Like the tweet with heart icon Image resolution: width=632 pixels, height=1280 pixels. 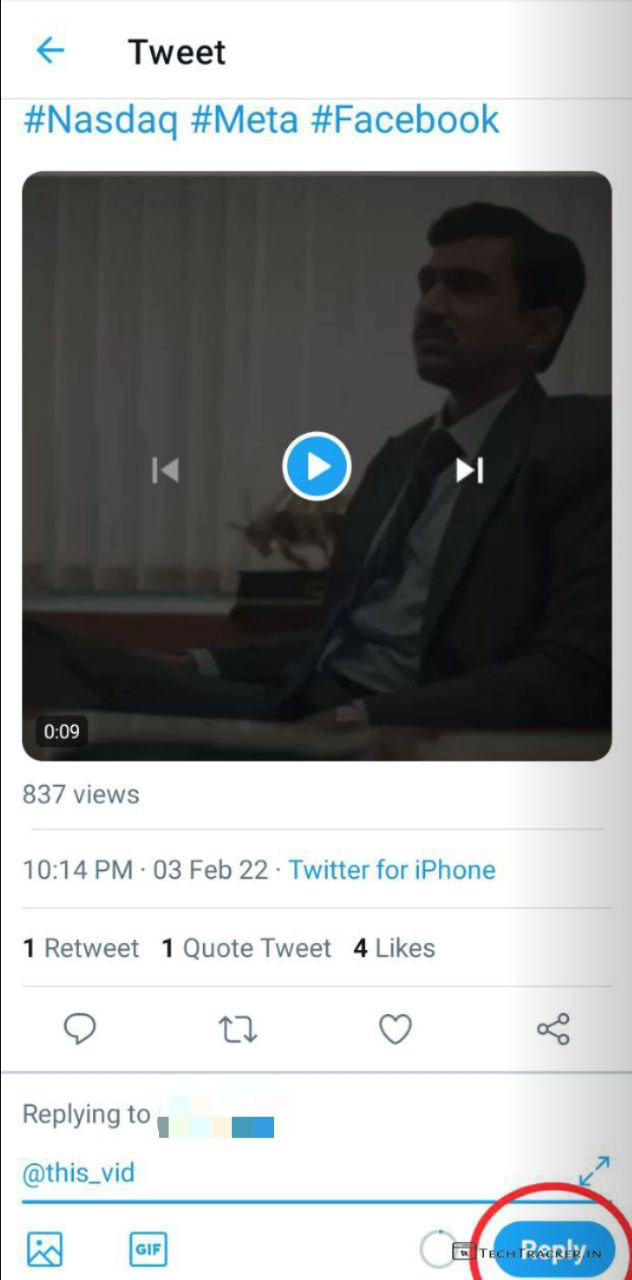395,1029
